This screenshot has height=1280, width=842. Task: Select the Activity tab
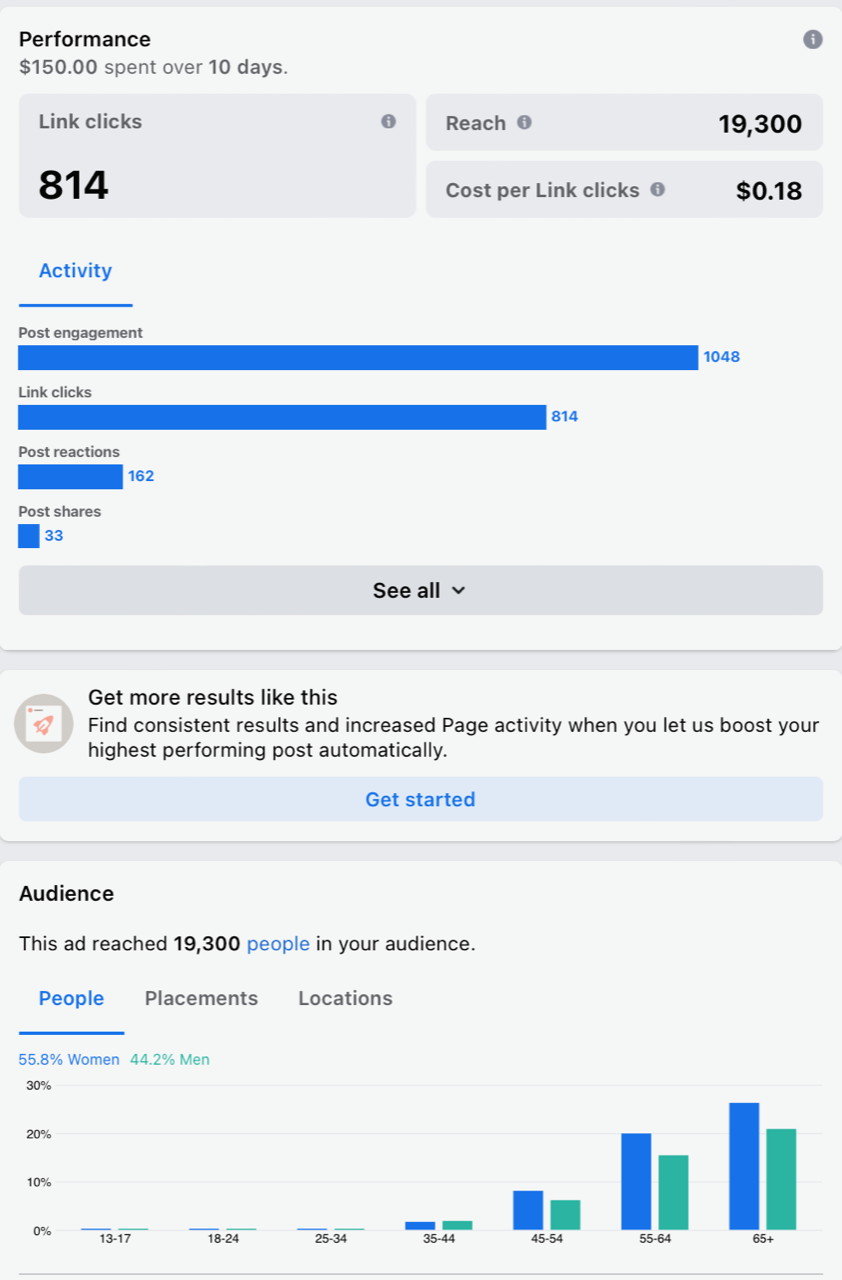click(x=75, y=271)
